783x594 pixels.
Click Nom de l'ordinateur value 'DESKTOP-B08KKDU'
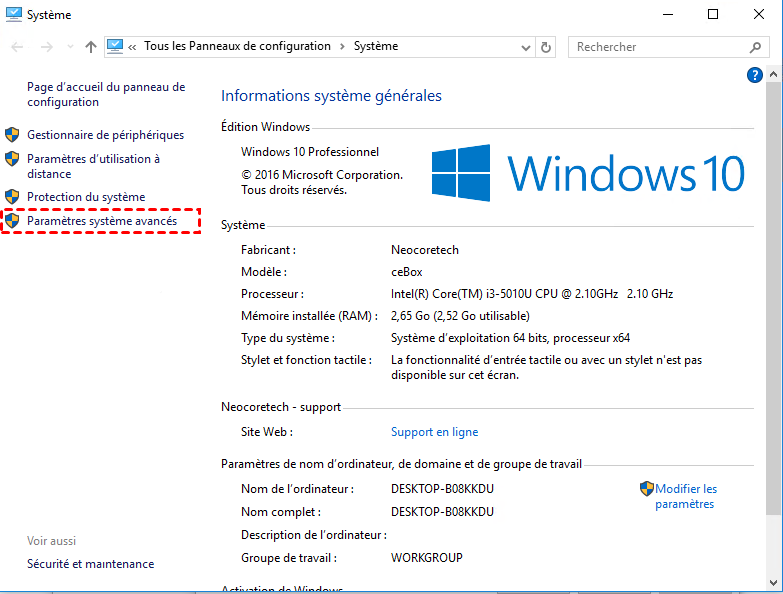442,489
